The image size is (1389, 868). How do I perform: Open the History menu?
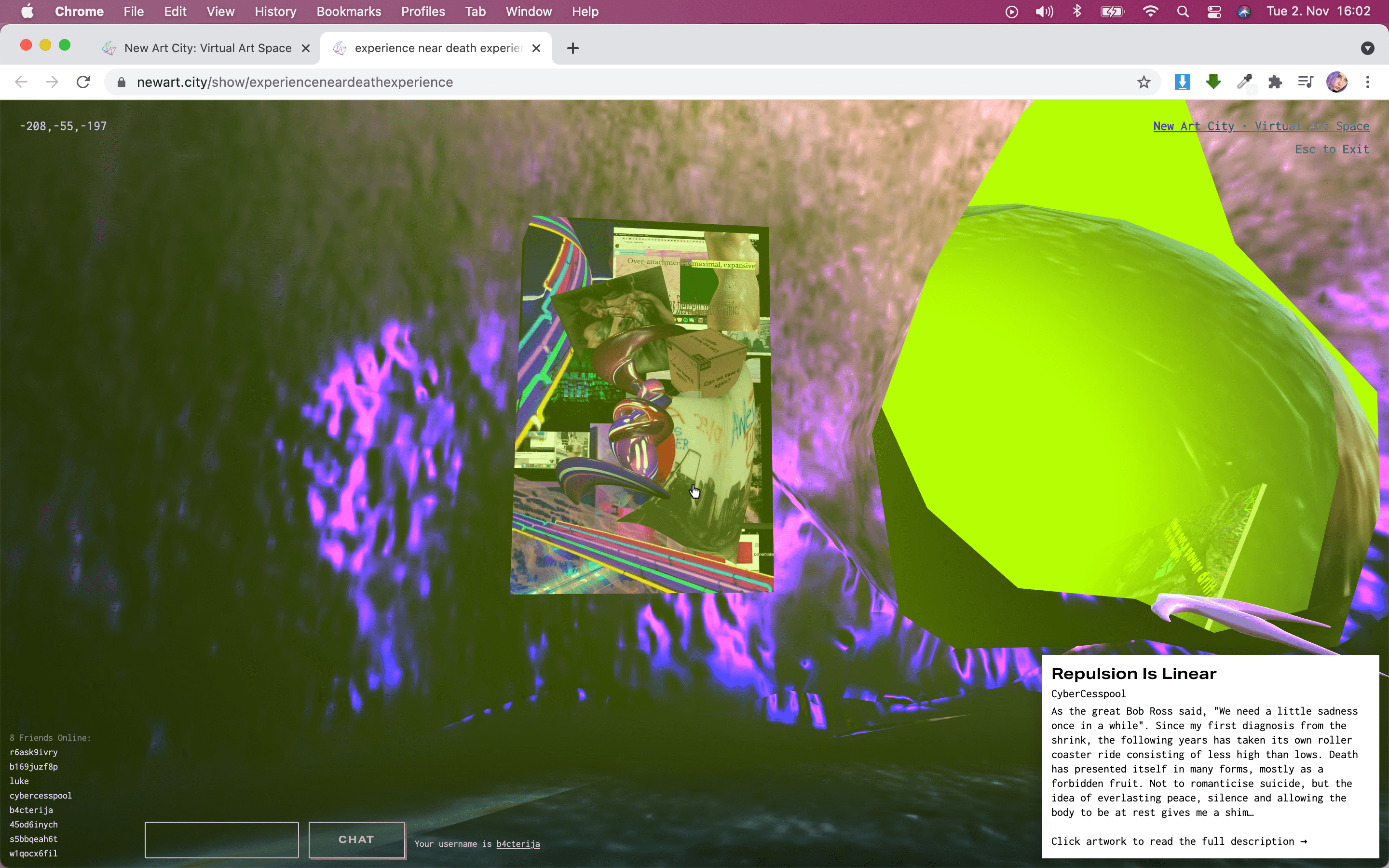(x=275, y=12)
